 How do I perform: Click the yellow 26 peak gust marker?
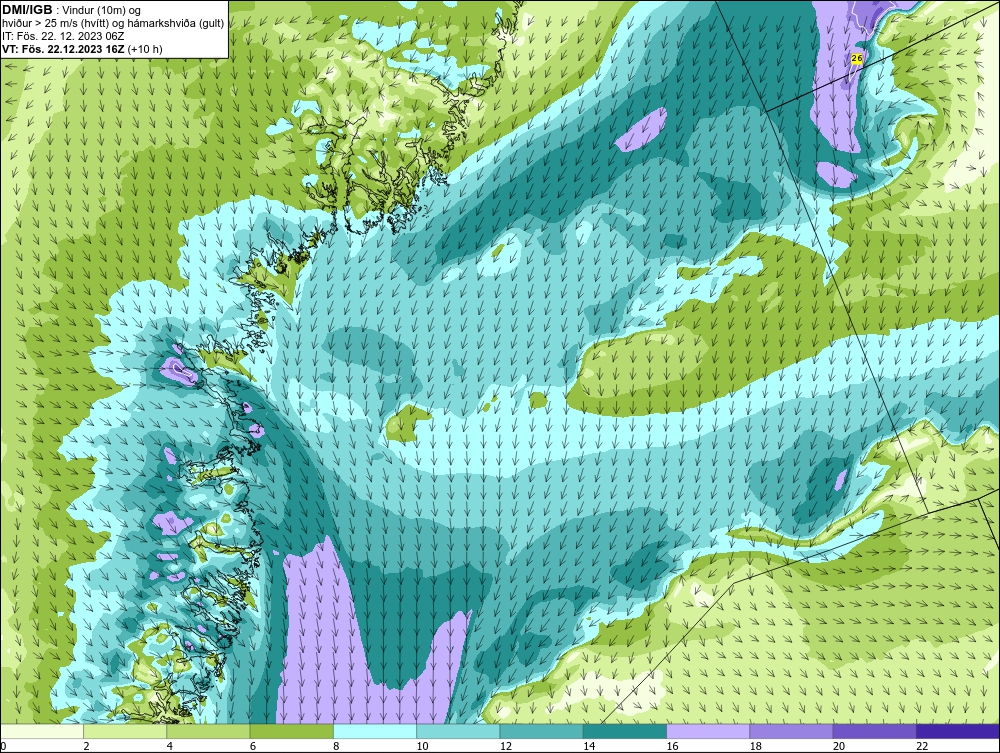(x=857, y=59)
